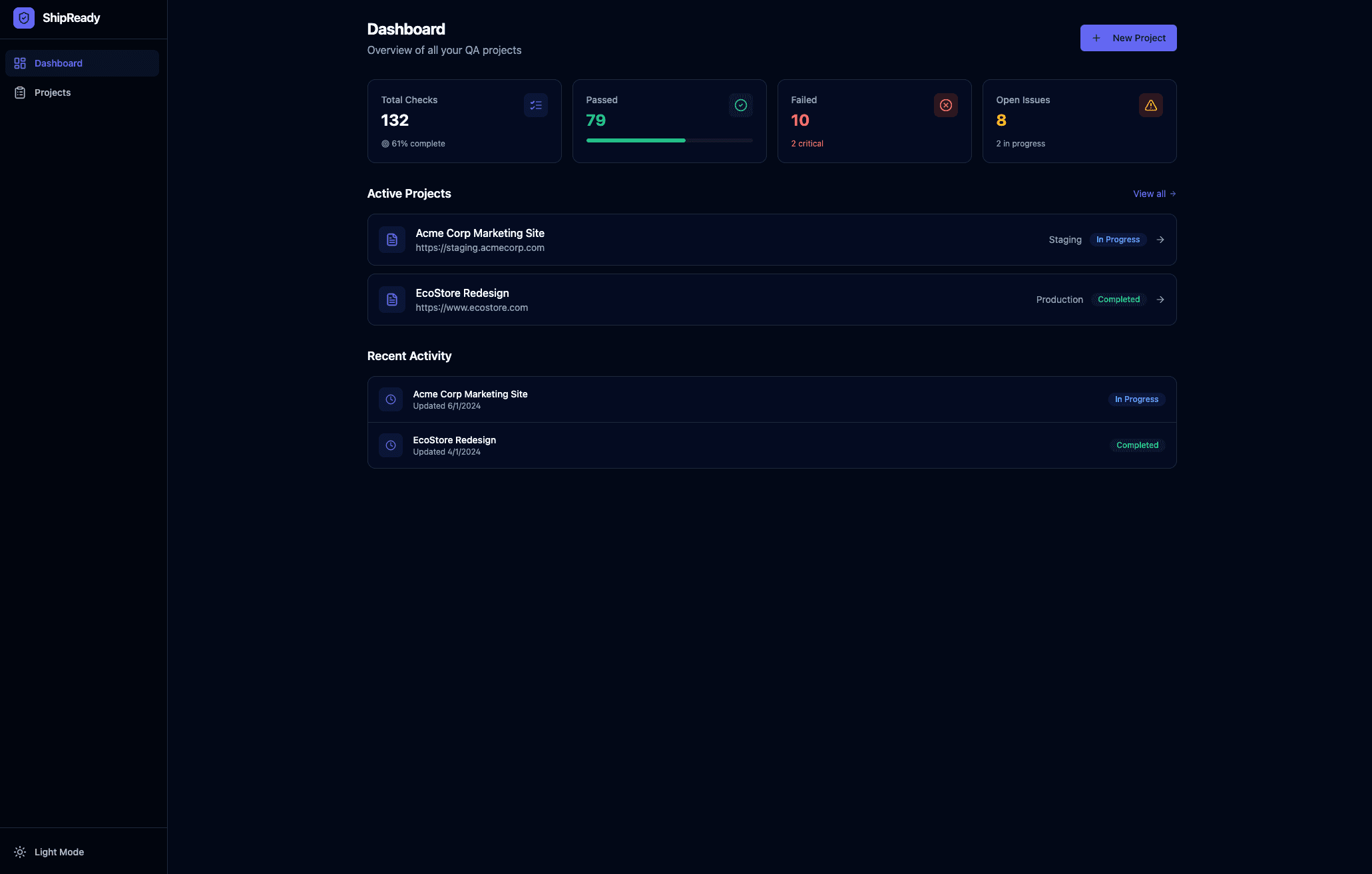
Task: Click EcoStore Redesign in Recent Activity
Action: [x=455, y=440]
